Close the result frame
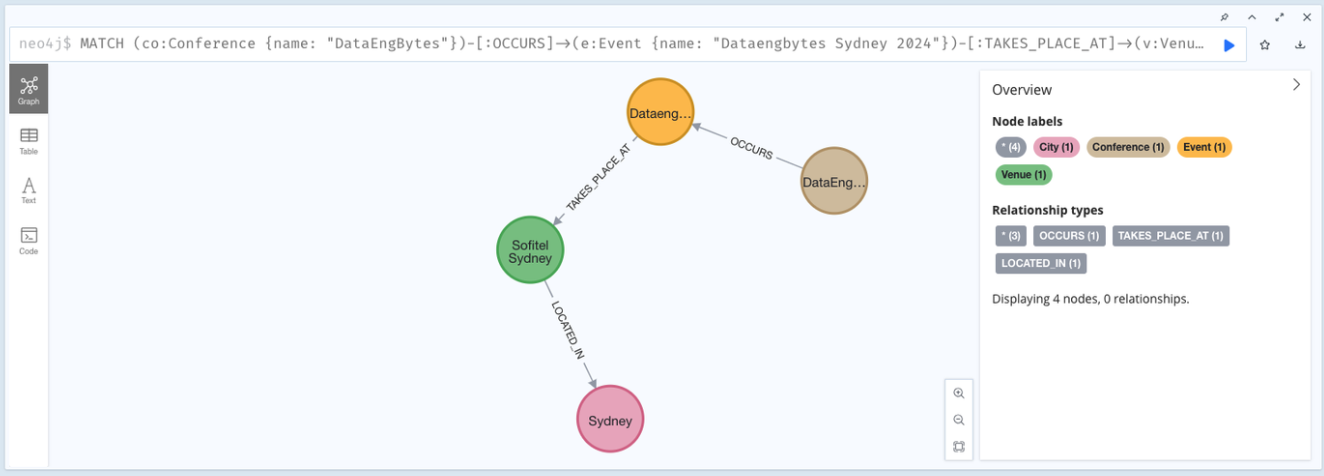Viewport: 1324px width, 476px height. pyautogui.click(x=1306, y=17)
